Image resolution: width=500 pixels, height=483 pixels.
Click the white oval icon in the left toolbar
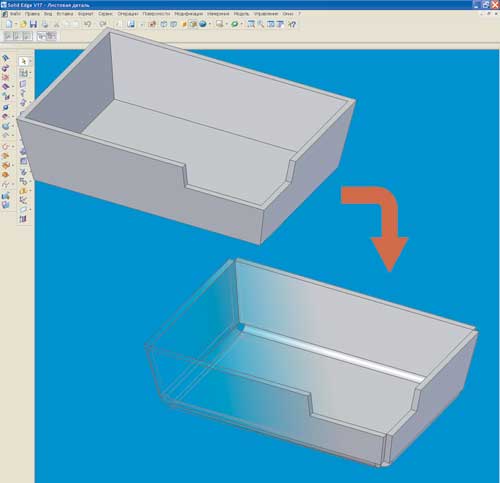23,209
